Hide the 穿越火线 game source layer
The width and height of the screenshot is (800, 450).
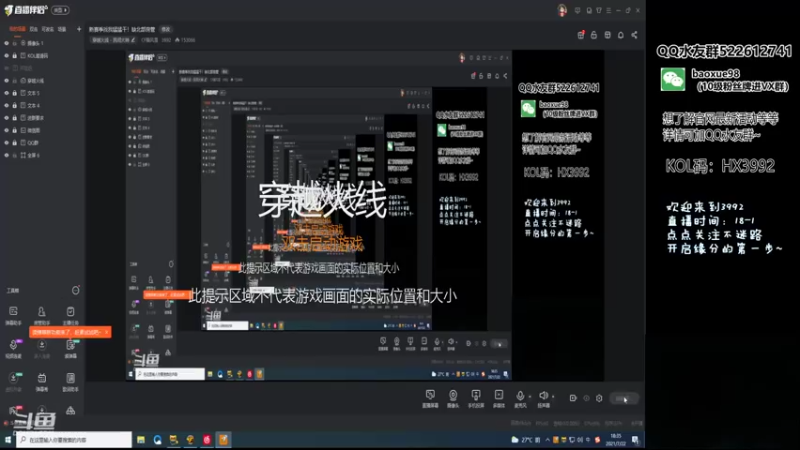(x=7, y=81)
